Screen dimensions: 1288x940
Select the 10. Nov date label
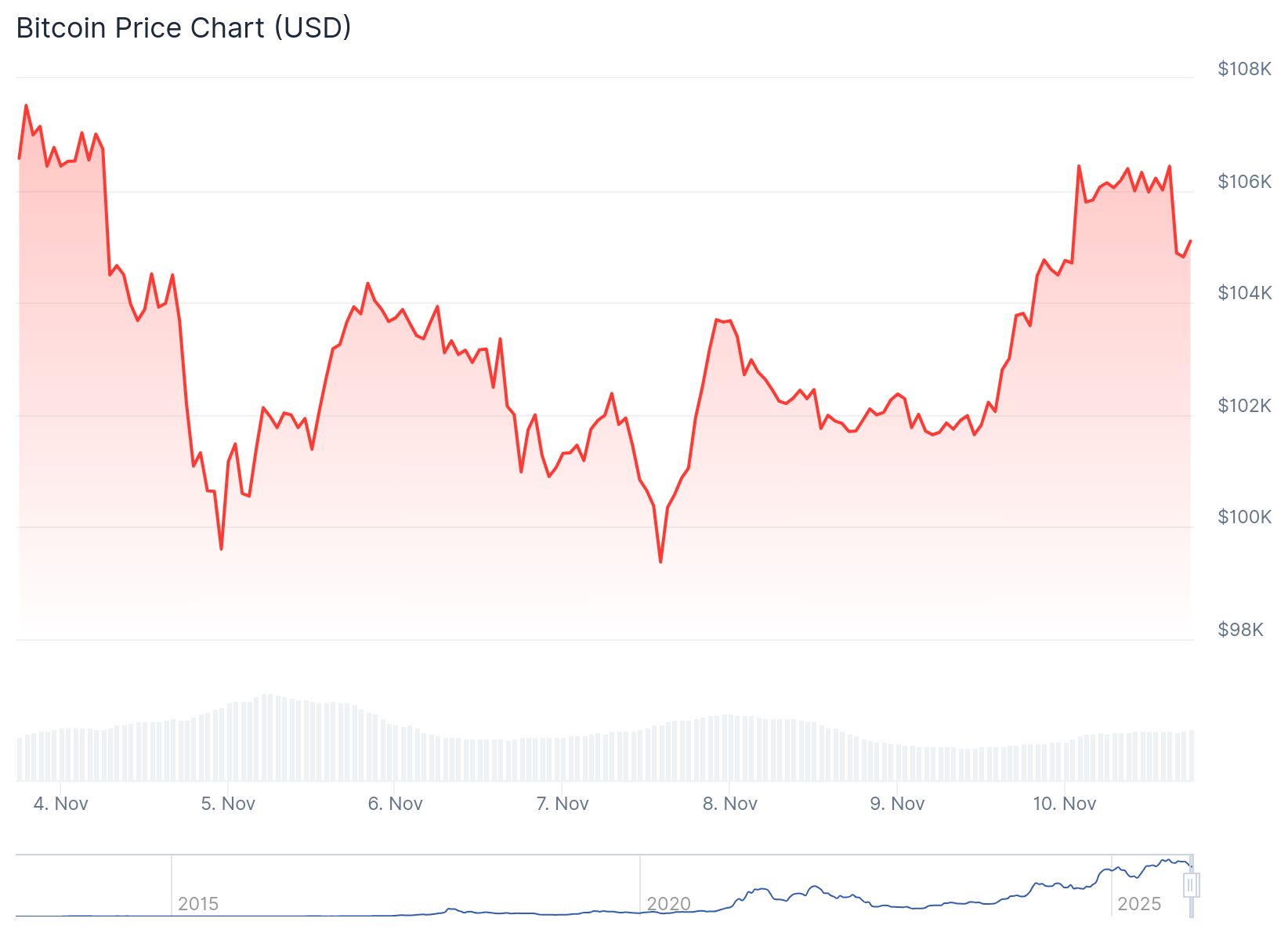click(1064, 804)
